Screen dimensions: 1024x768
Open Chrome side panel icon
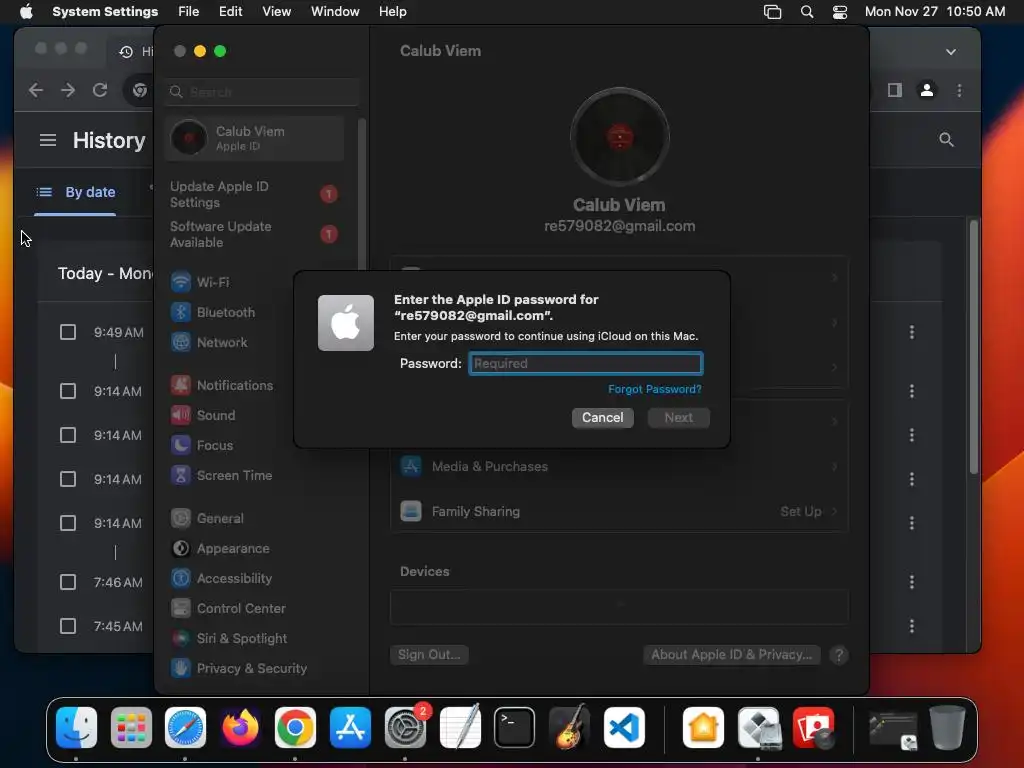[x=895, y=90]
